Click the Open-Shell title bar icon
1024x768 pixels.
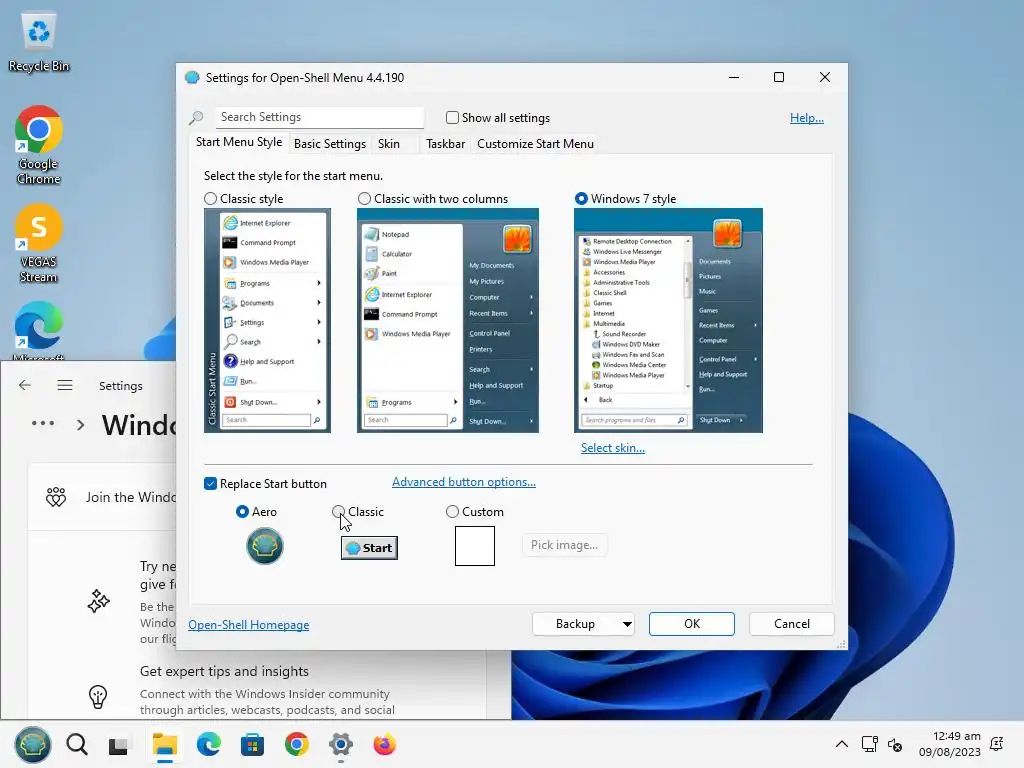192,78
